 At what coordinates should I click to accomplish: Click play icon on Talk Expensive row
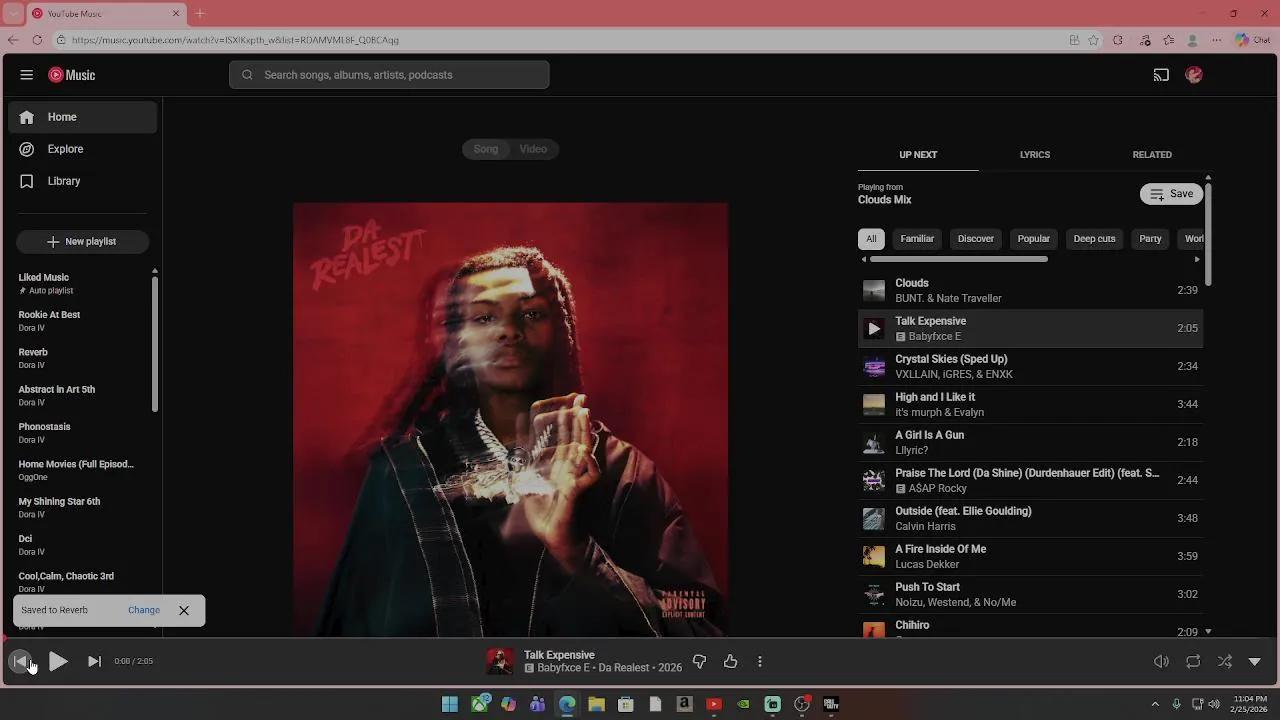tap(874, 328)
